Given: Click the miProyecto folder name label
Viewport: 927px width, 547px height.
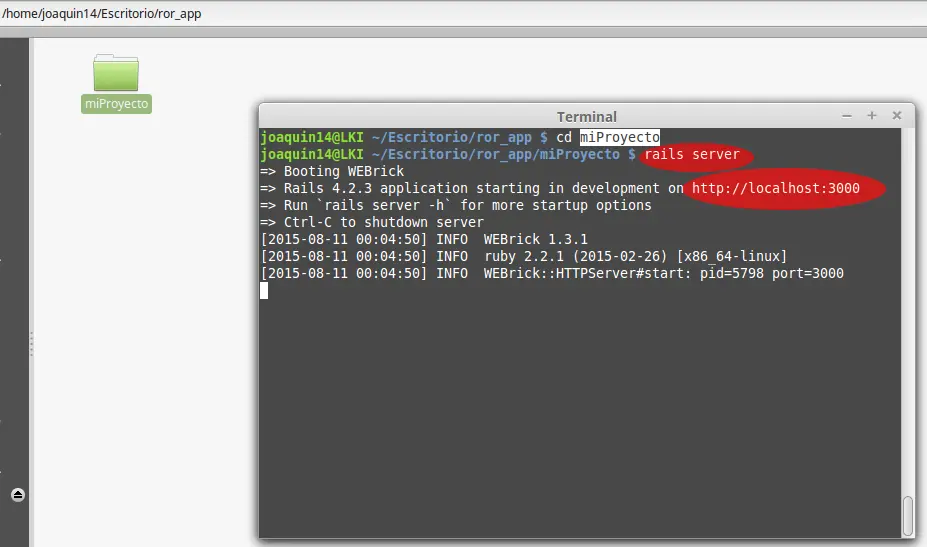Looking at the screenshot, I should point(116,104).
